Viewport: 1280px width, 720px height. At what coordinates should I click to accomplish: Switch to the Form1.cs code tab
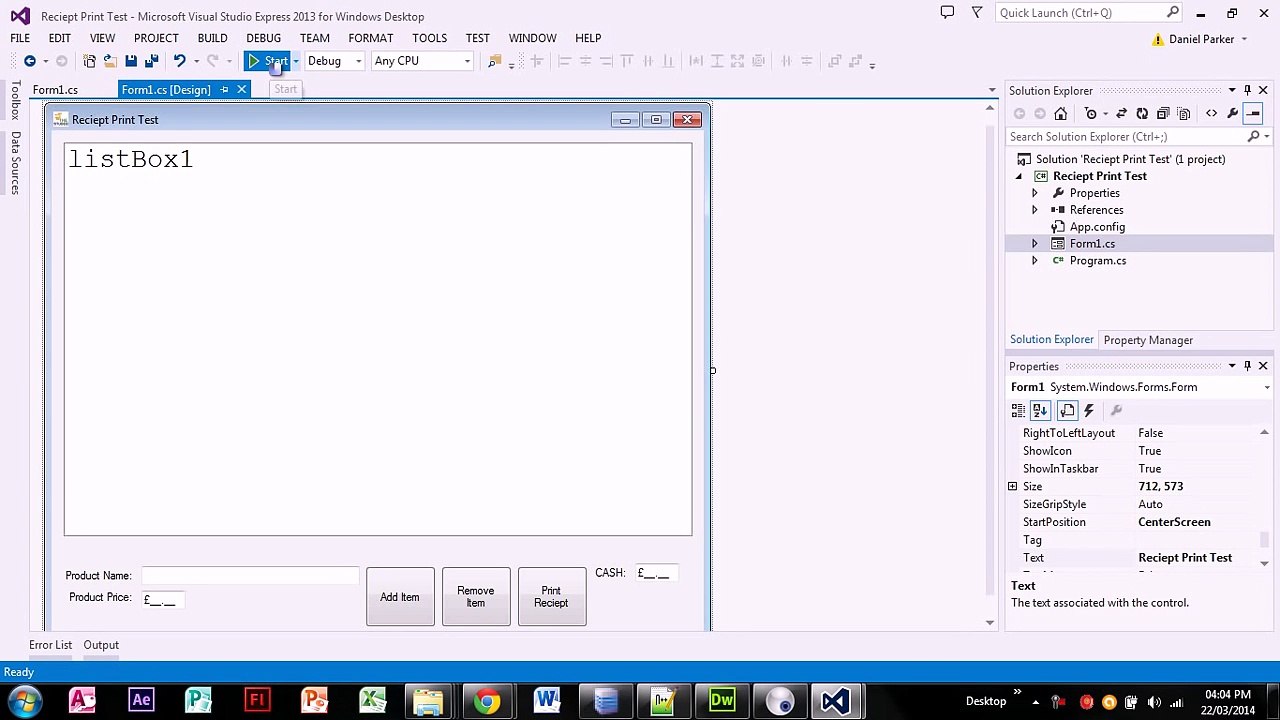(55, 90)
